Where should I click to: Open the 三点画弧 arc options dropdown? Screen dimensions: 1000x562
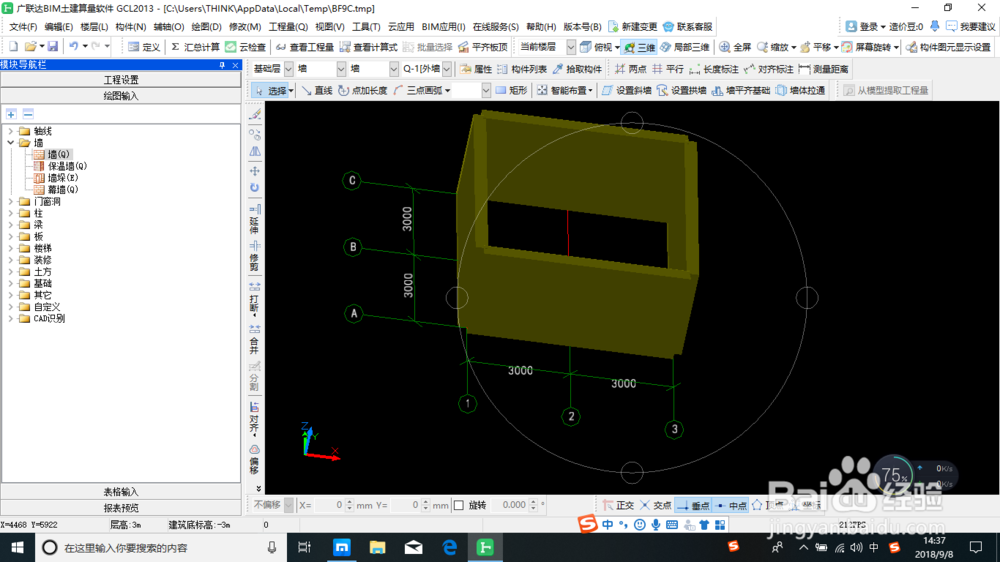click(447, 91)
